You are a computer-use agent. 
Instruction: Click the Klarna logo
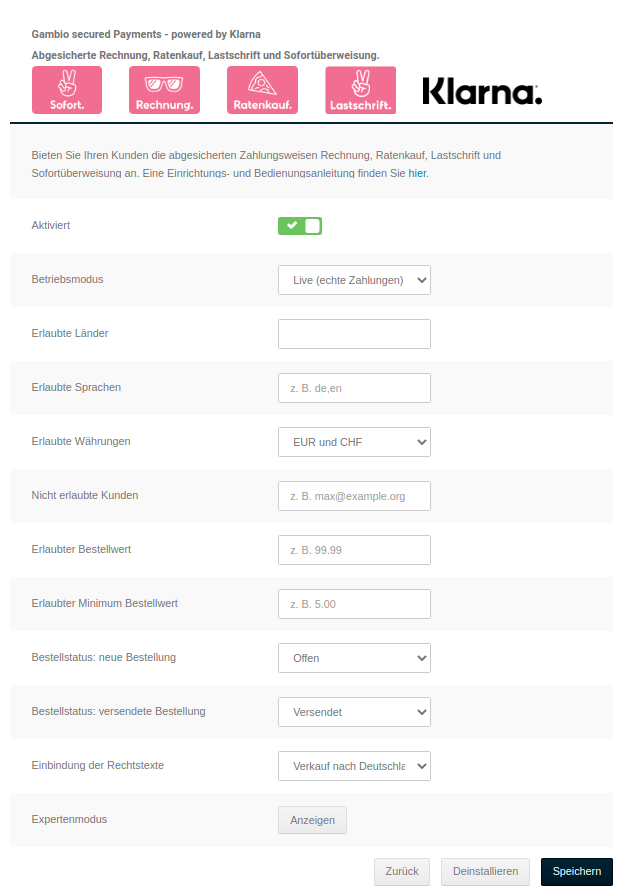pos(482,92)
